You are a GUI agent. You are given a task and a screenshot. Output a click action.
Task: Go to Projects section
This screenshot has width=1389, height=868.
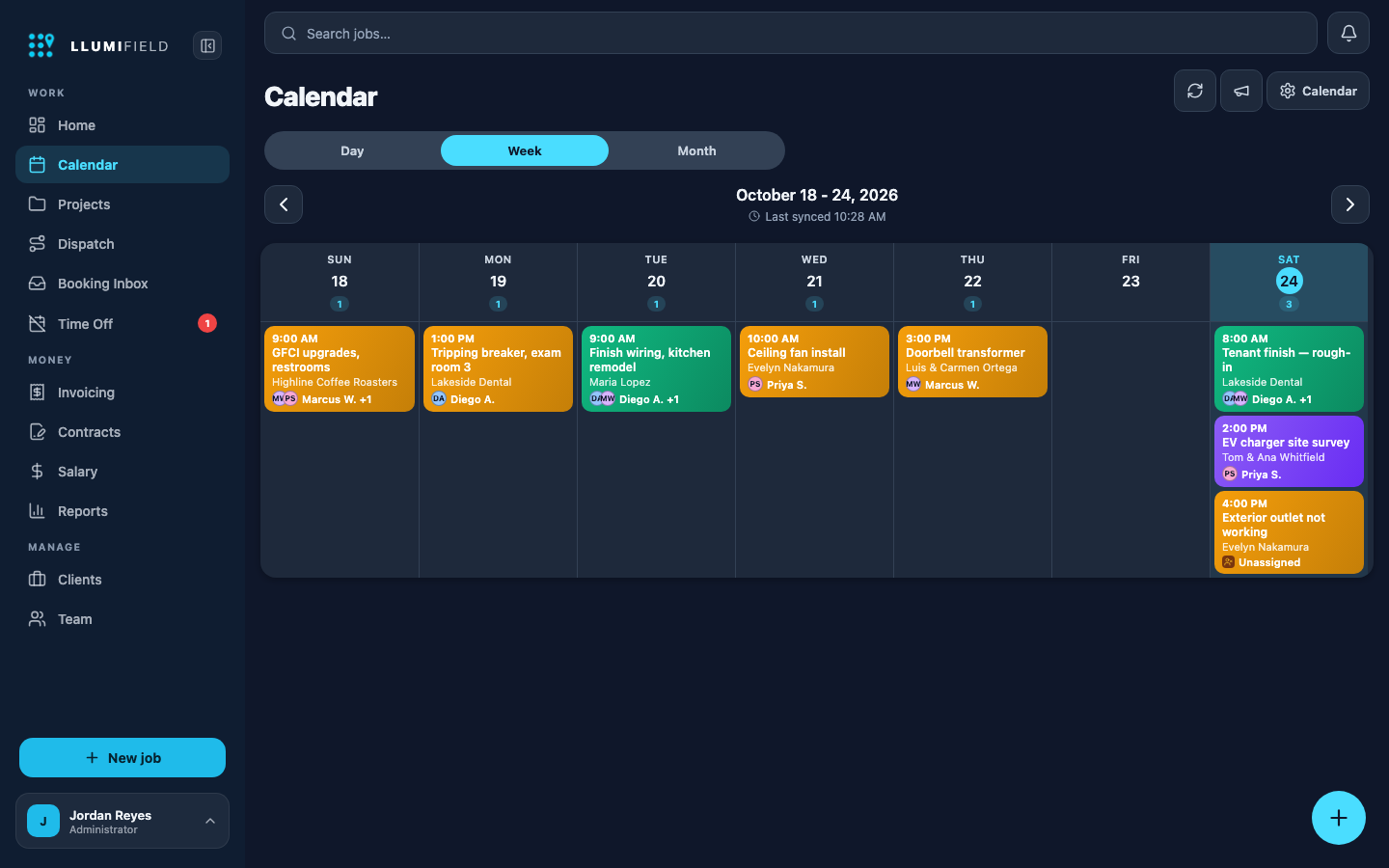coord(123,204)
